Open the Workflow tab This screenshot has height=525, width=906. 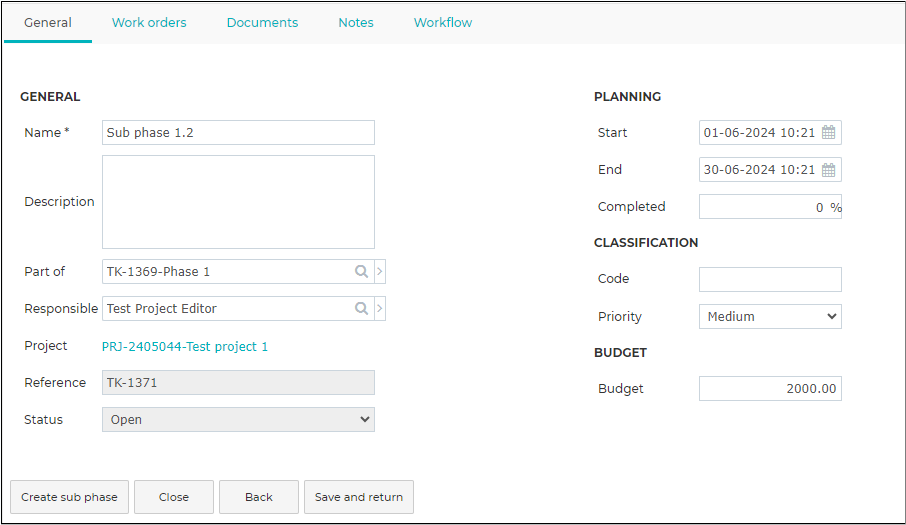(443, 23)
